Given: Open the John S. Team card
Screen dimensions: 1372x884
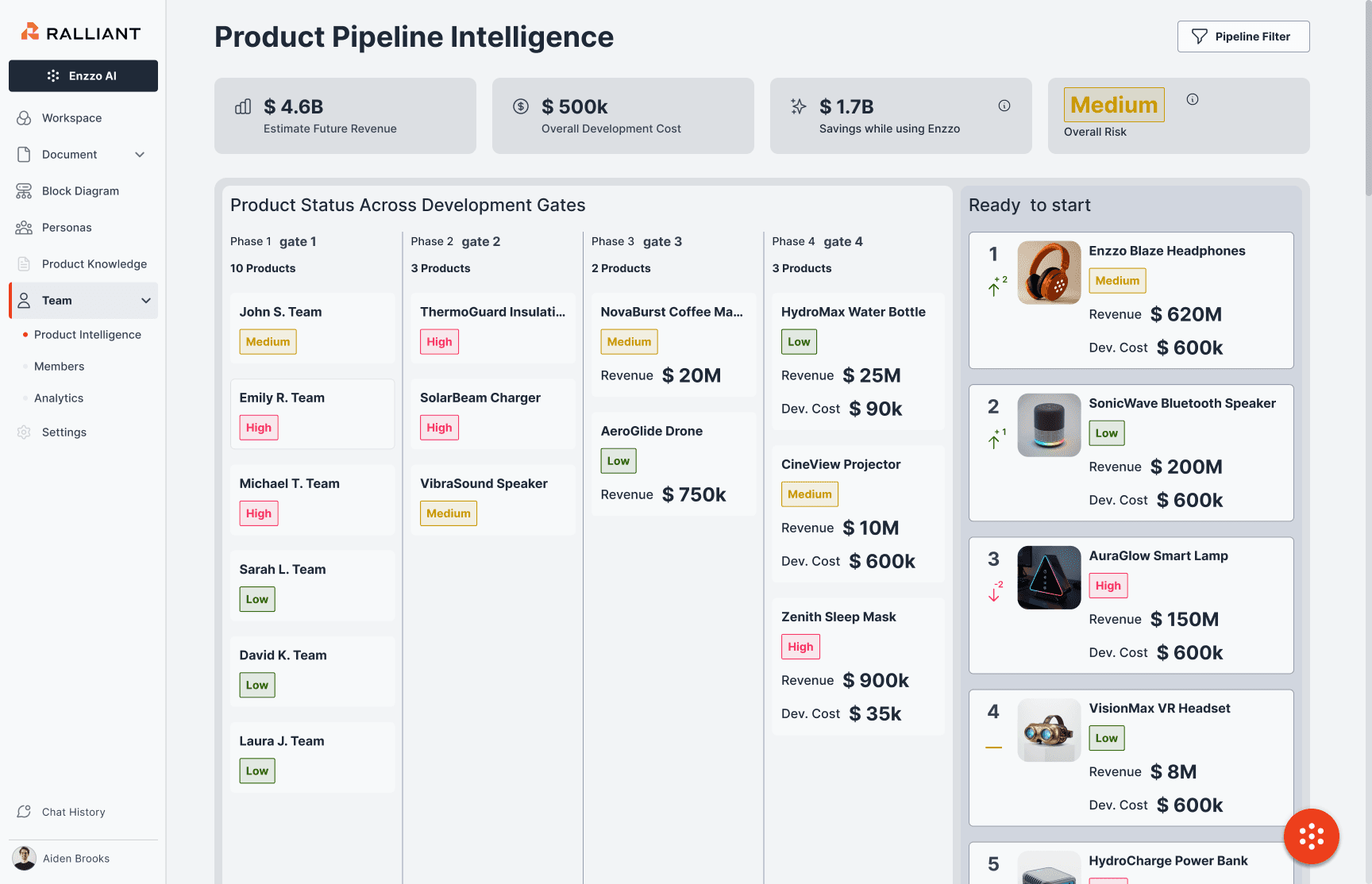Looking at the screenshot, I should pyautogui.click(x=313, y=329).
